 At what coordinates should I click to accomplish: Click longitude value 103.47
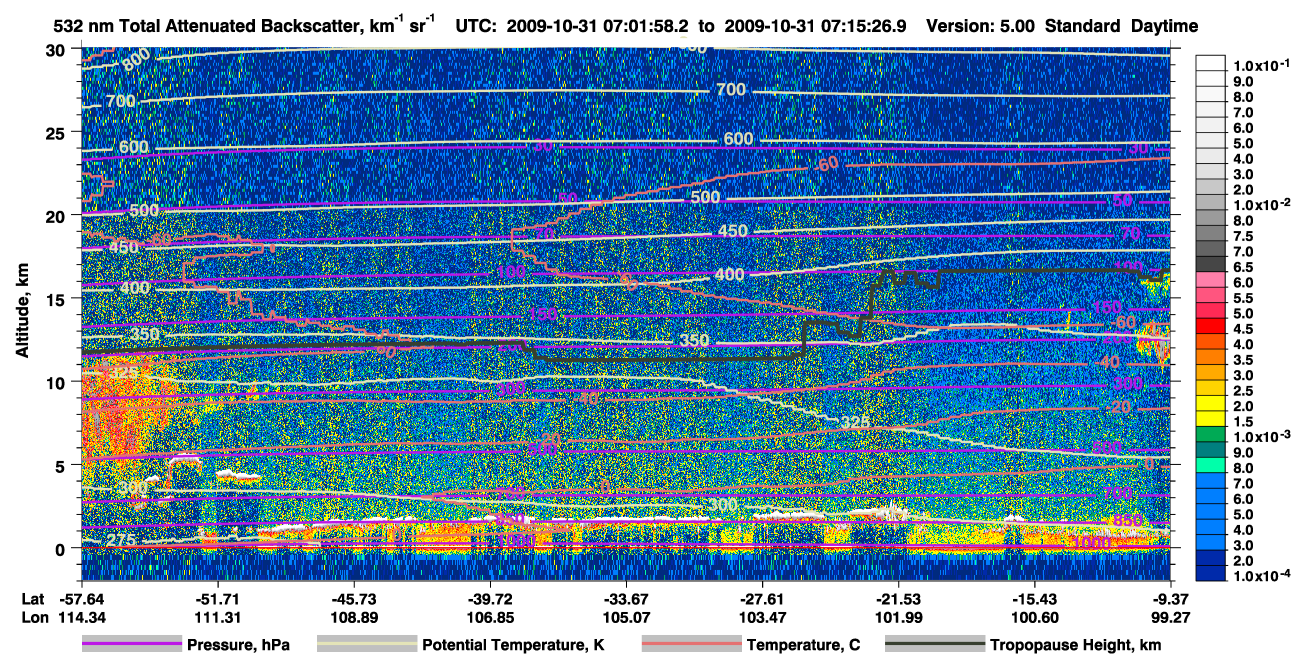tap(762, 617)
